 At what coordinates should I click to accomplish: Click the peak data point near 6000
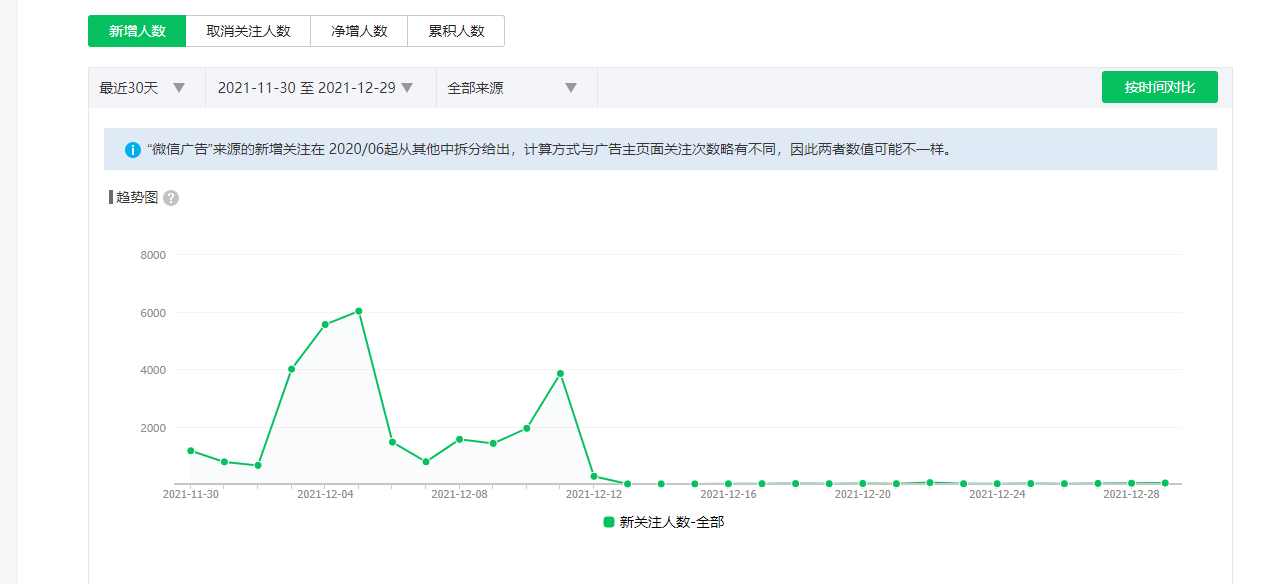[x=359, y=311]
